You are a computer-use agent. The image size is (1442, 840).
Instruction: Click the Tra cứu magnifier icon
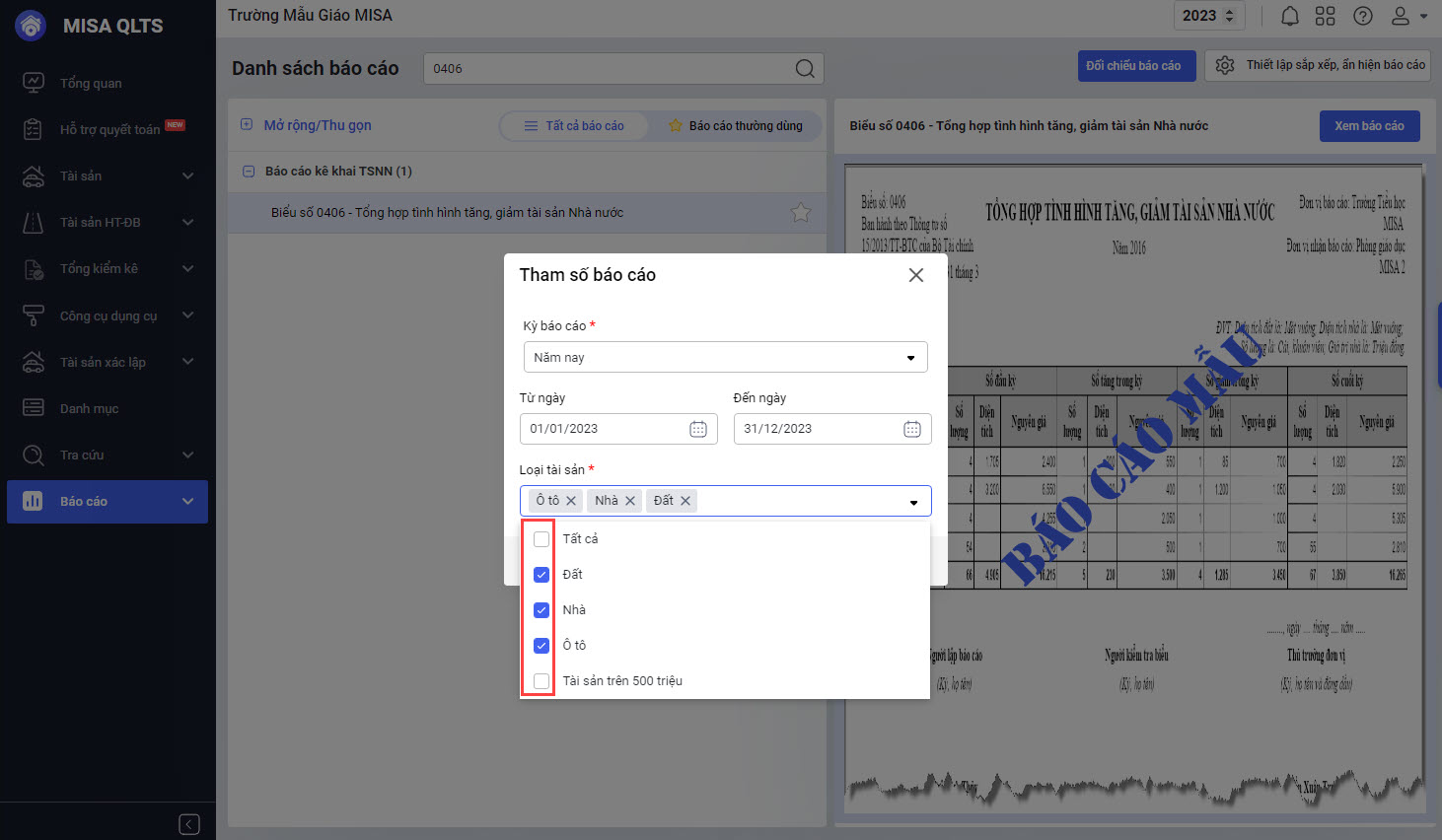(x=34, y=455)
